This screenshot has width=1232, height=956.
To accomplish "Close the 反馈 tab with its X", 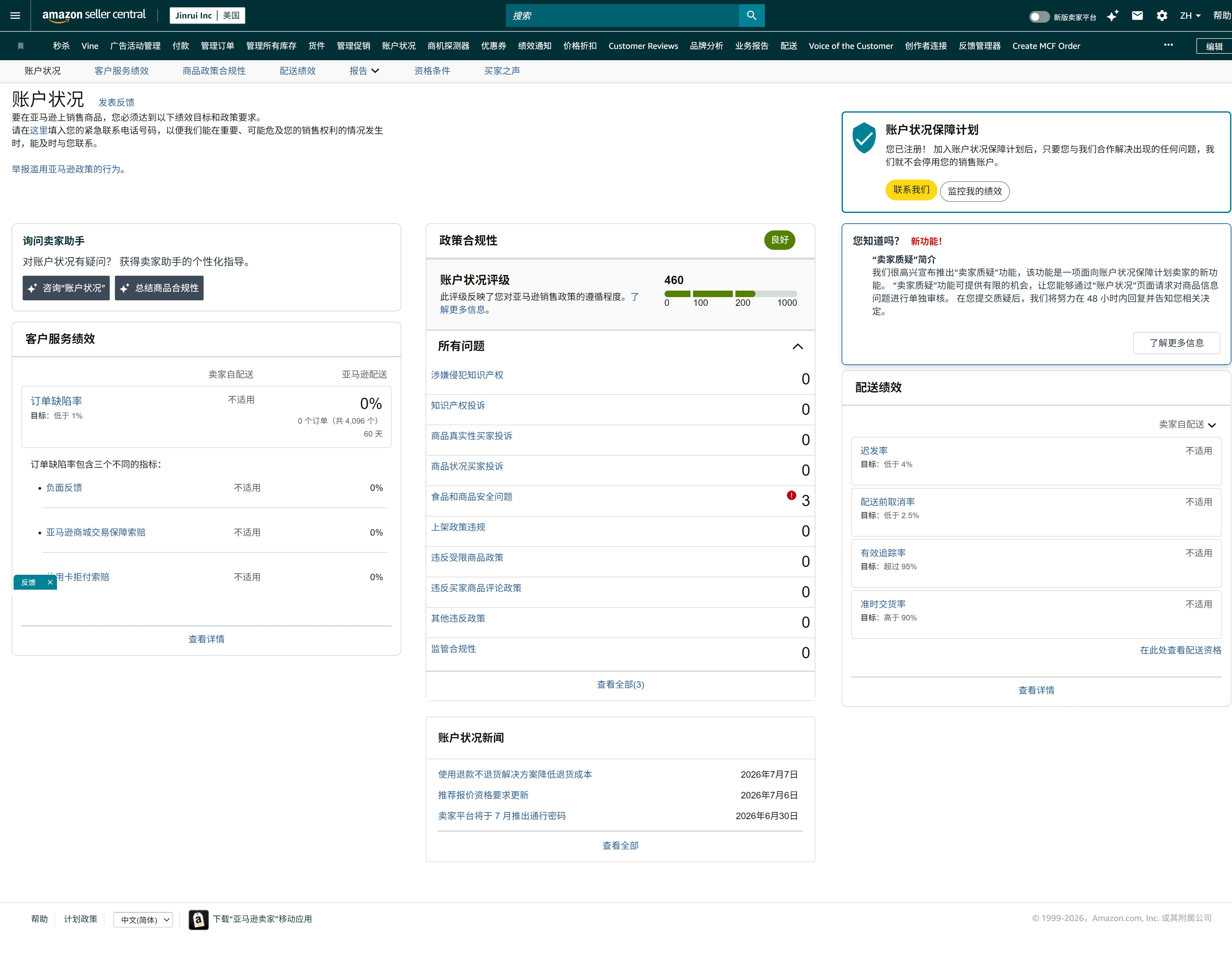I will tap(50, 582).
